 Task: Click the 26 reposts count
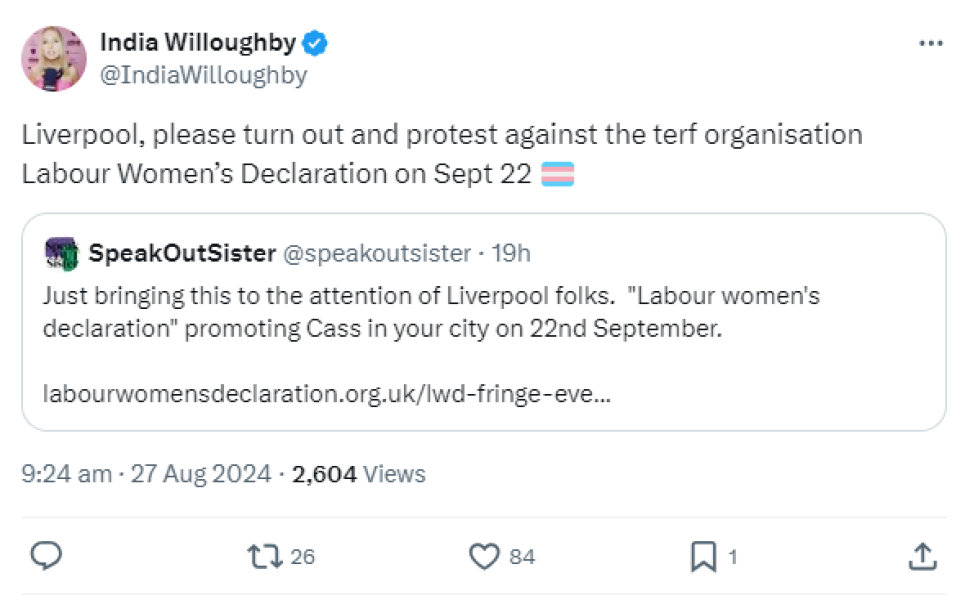302,557
